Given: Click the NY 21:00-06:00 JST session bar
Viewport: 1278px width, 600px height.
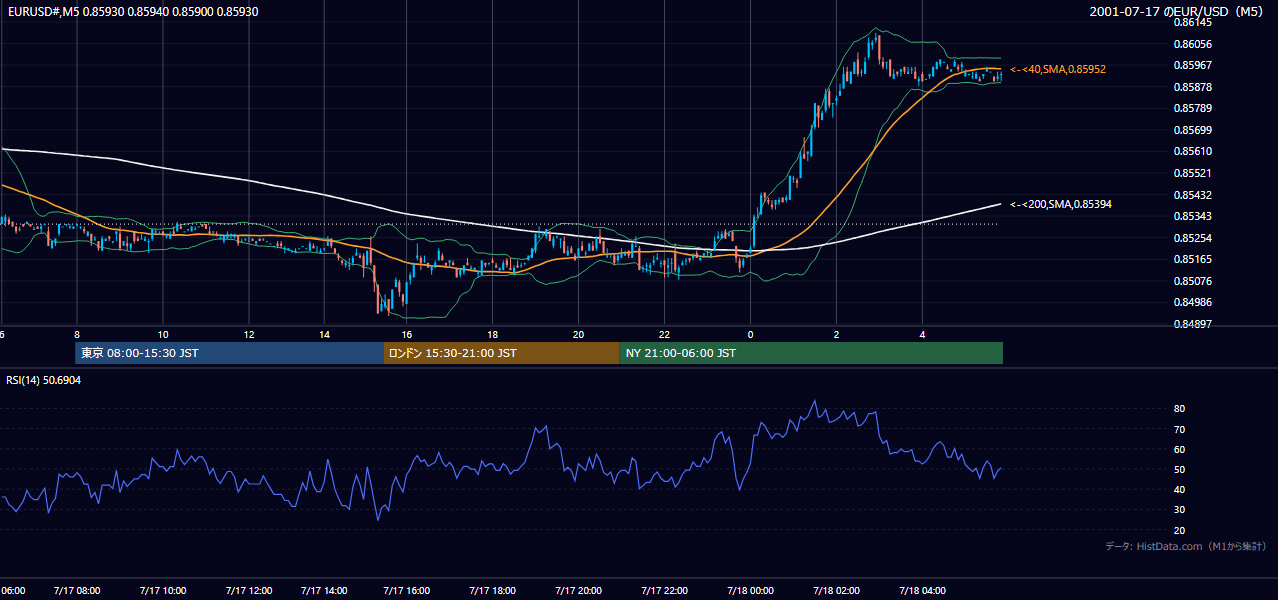Looking at the screenshot, I should coord(811,353).
